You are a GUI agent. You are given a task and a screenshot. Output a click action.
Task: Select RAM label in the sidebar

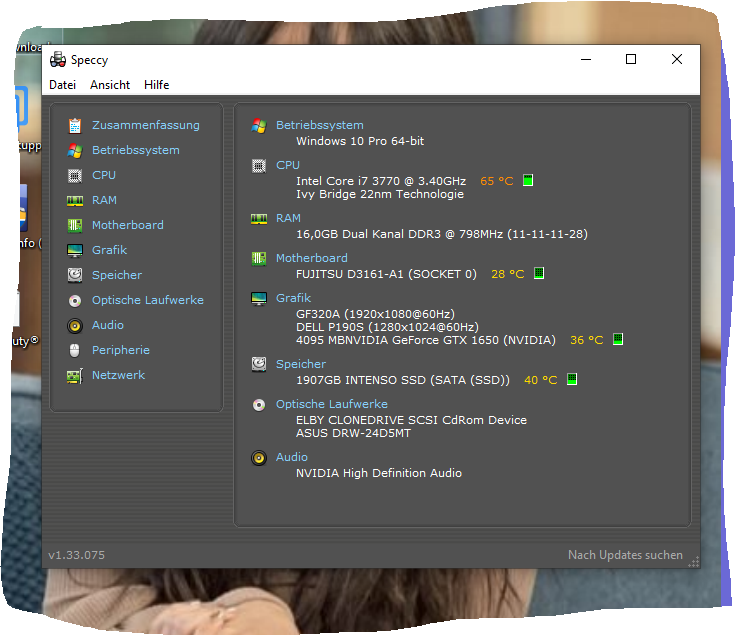point(105,200)
